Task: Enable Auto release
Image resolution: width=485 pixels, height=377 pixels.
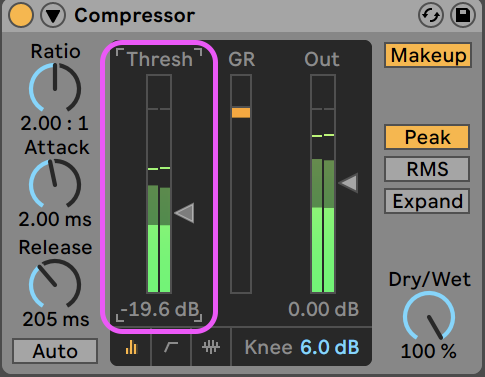Action: pos(55,351)
